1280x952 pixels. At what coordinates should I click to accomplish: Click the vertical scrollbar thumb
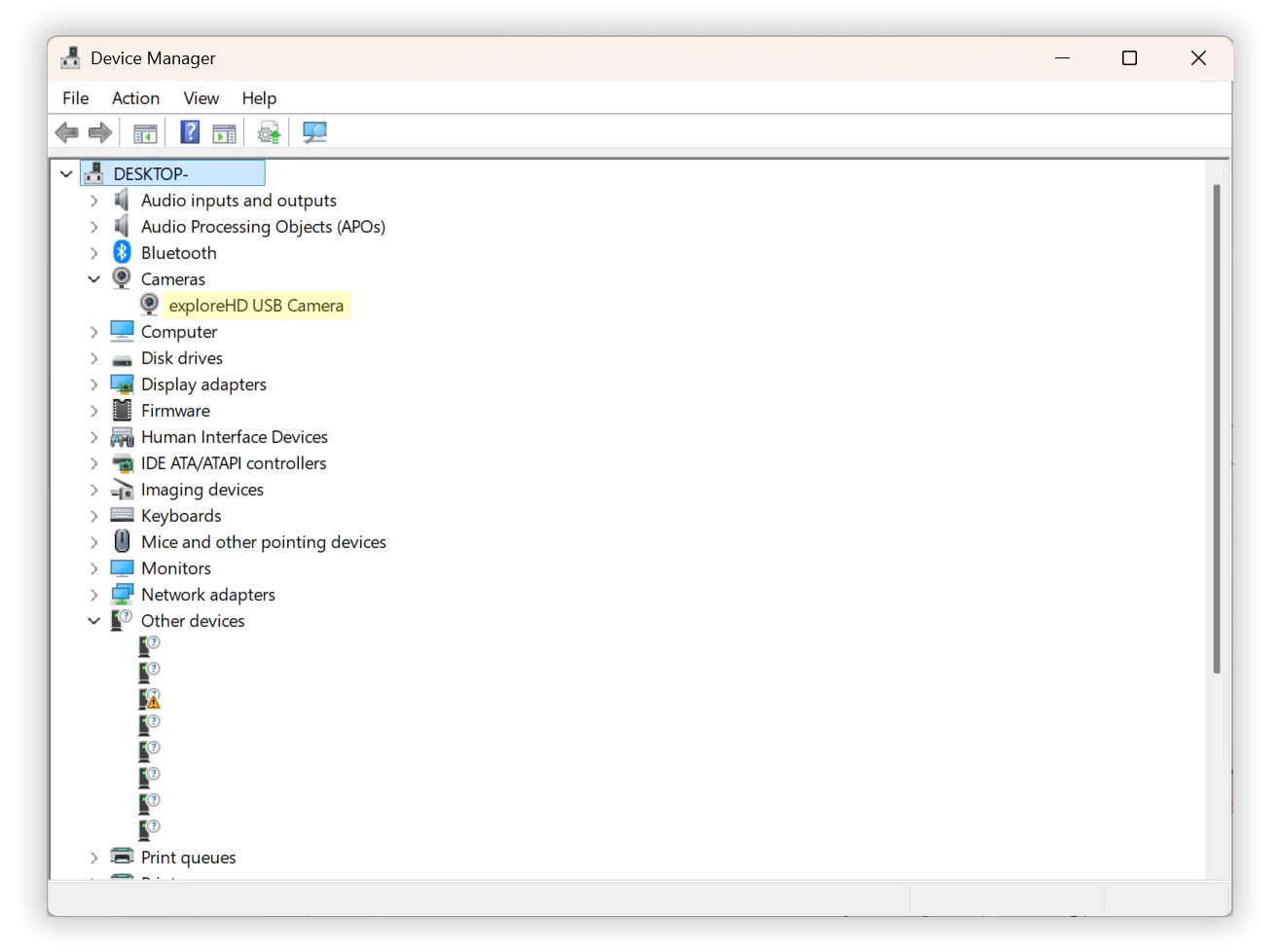(x=1217, y=428)
